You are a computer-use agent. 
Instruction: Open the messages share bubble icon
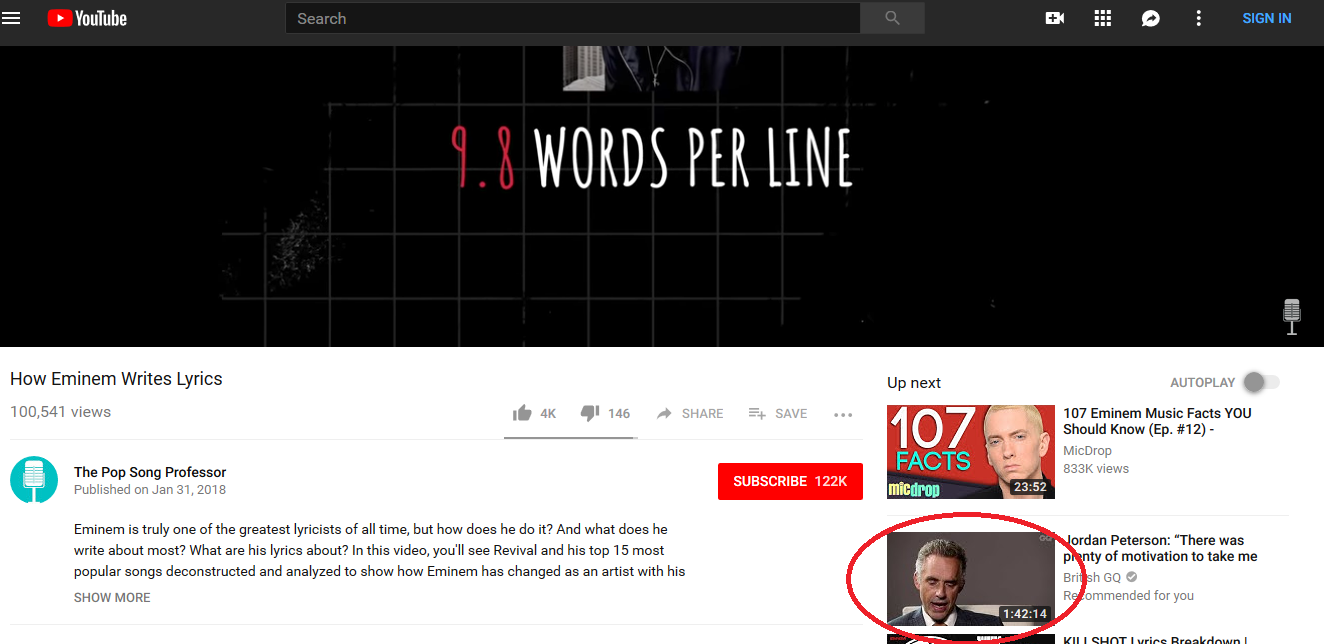coord(1151,18)
